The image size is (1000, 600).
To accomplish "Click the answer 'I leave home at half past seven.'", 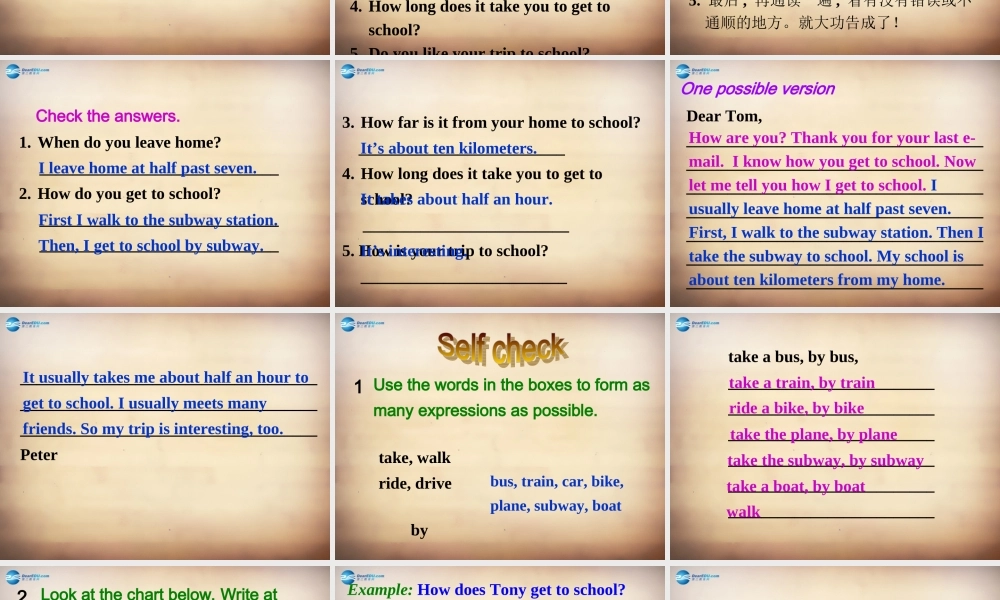I will point(148,168).
